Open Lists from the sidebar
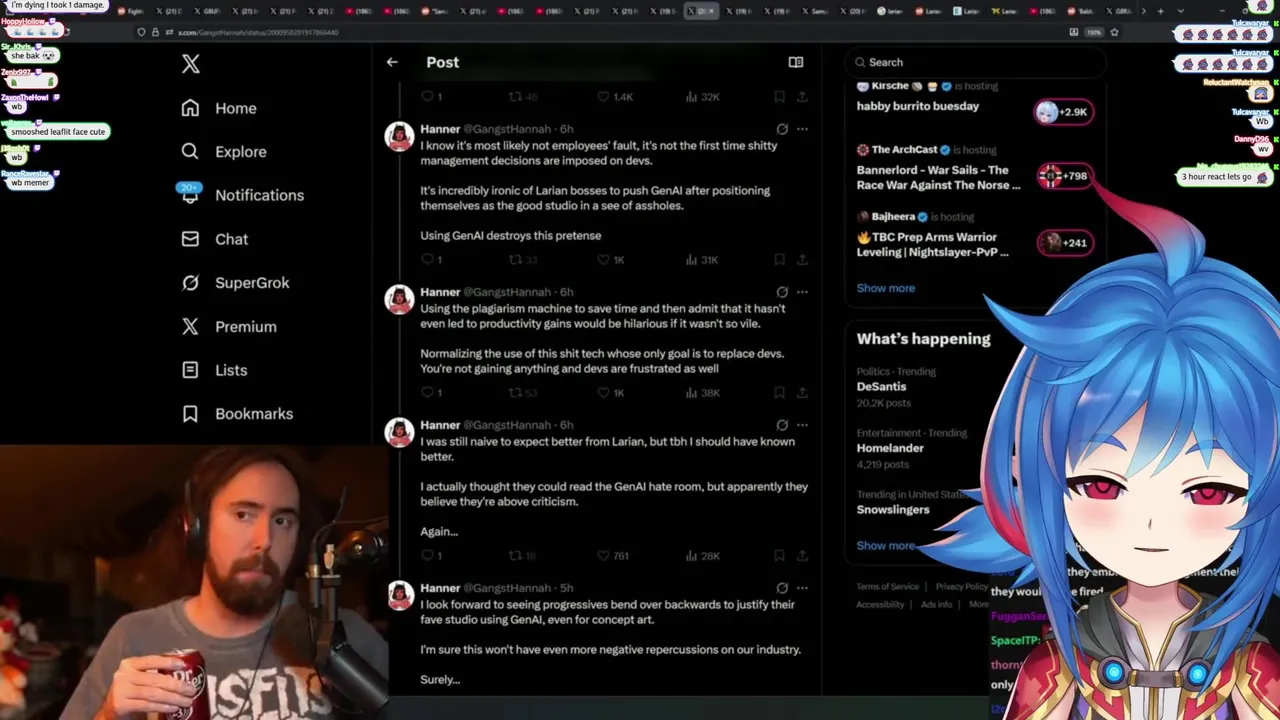 [214, 370]
